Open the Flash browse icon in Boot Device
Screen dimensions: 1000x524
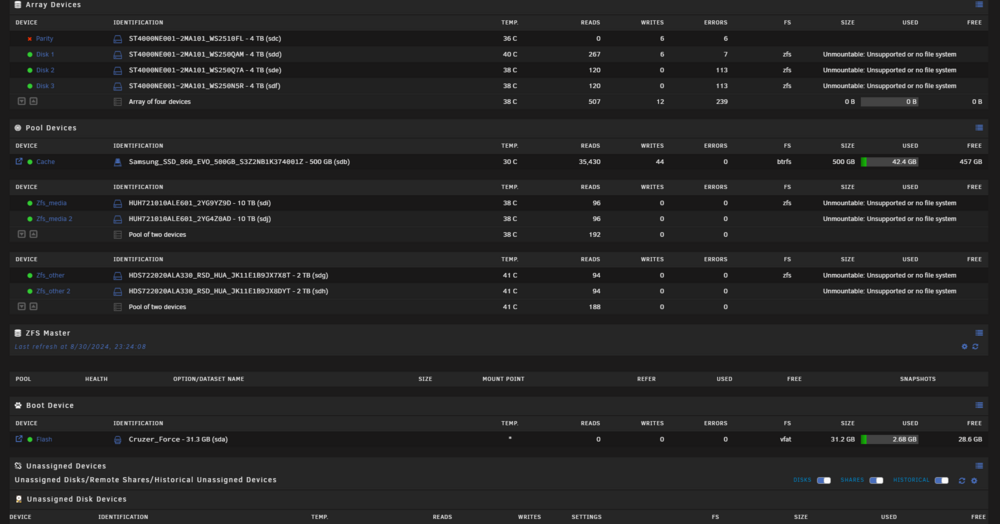click(x=18, y=439)
